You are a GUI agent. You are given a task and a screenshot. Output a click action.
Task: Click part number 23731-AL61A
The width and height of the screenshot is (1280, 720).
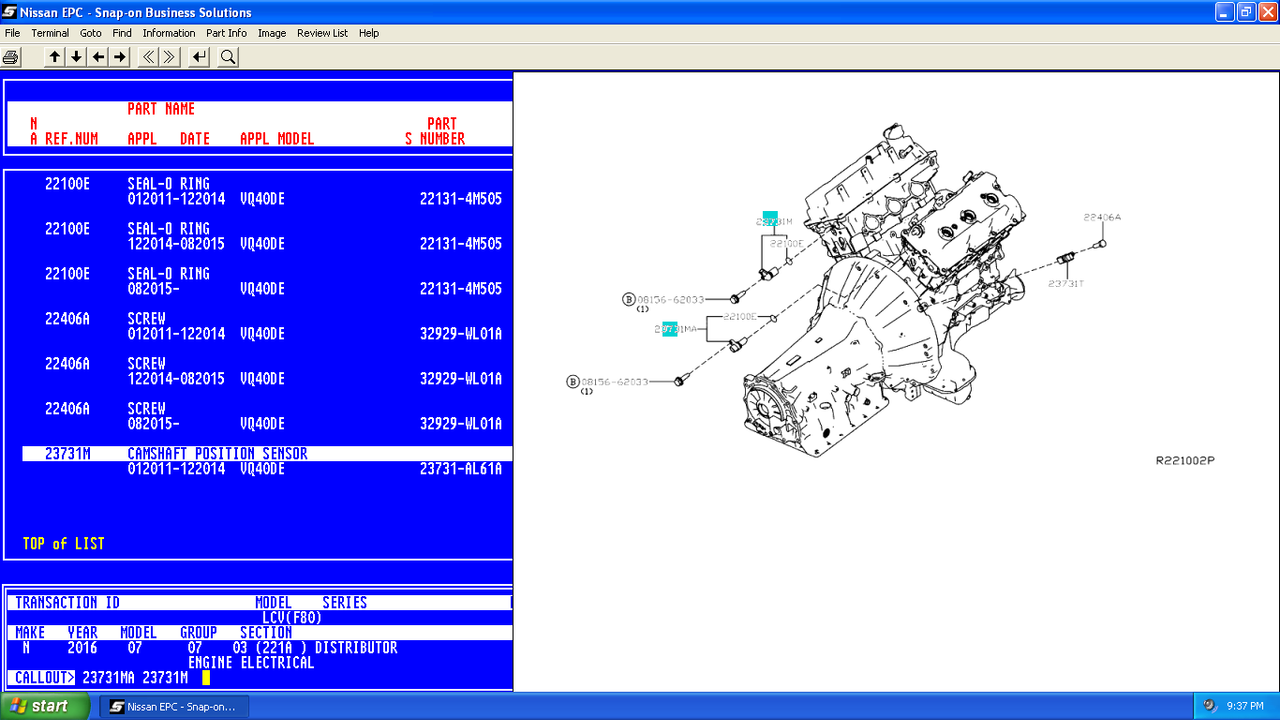[461, 469]
